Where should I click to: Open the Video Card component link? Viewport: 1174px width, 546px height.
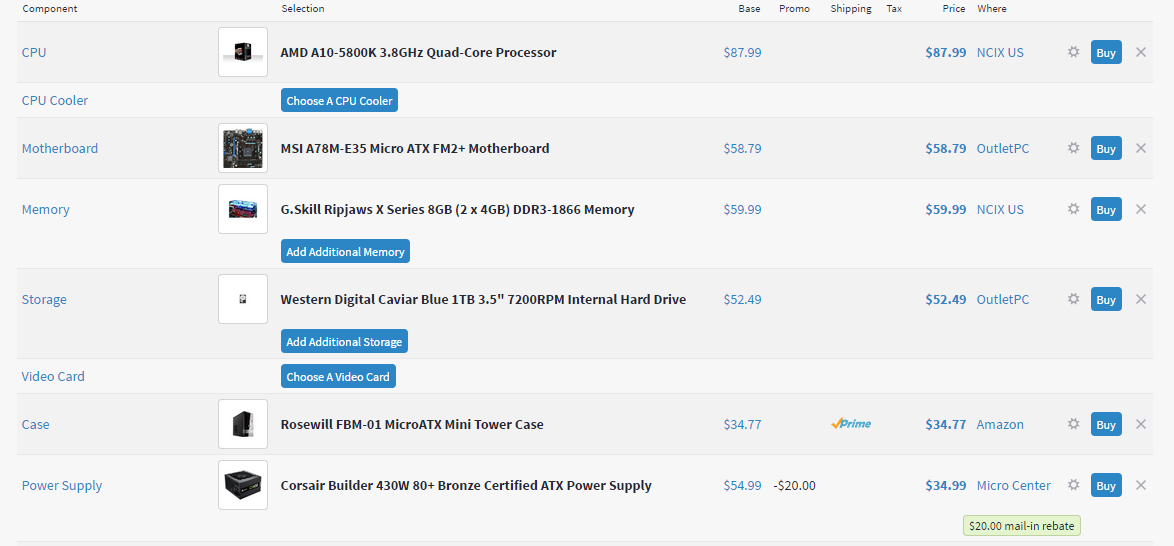[53, 376]
